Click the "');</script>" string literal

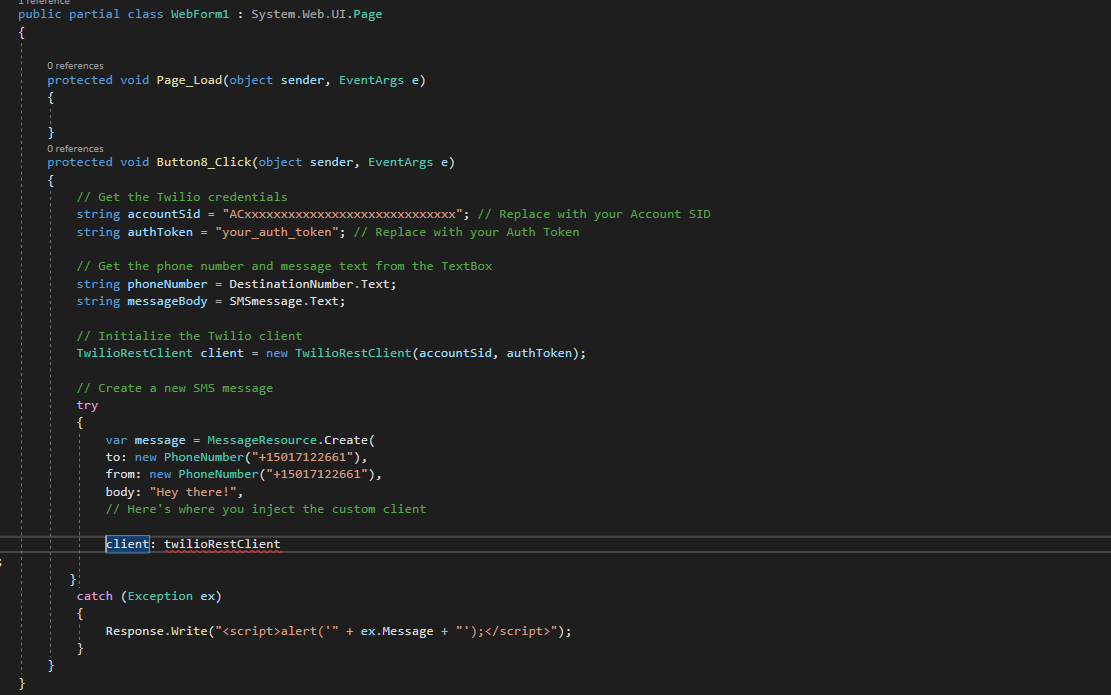[x=506, y=631]
